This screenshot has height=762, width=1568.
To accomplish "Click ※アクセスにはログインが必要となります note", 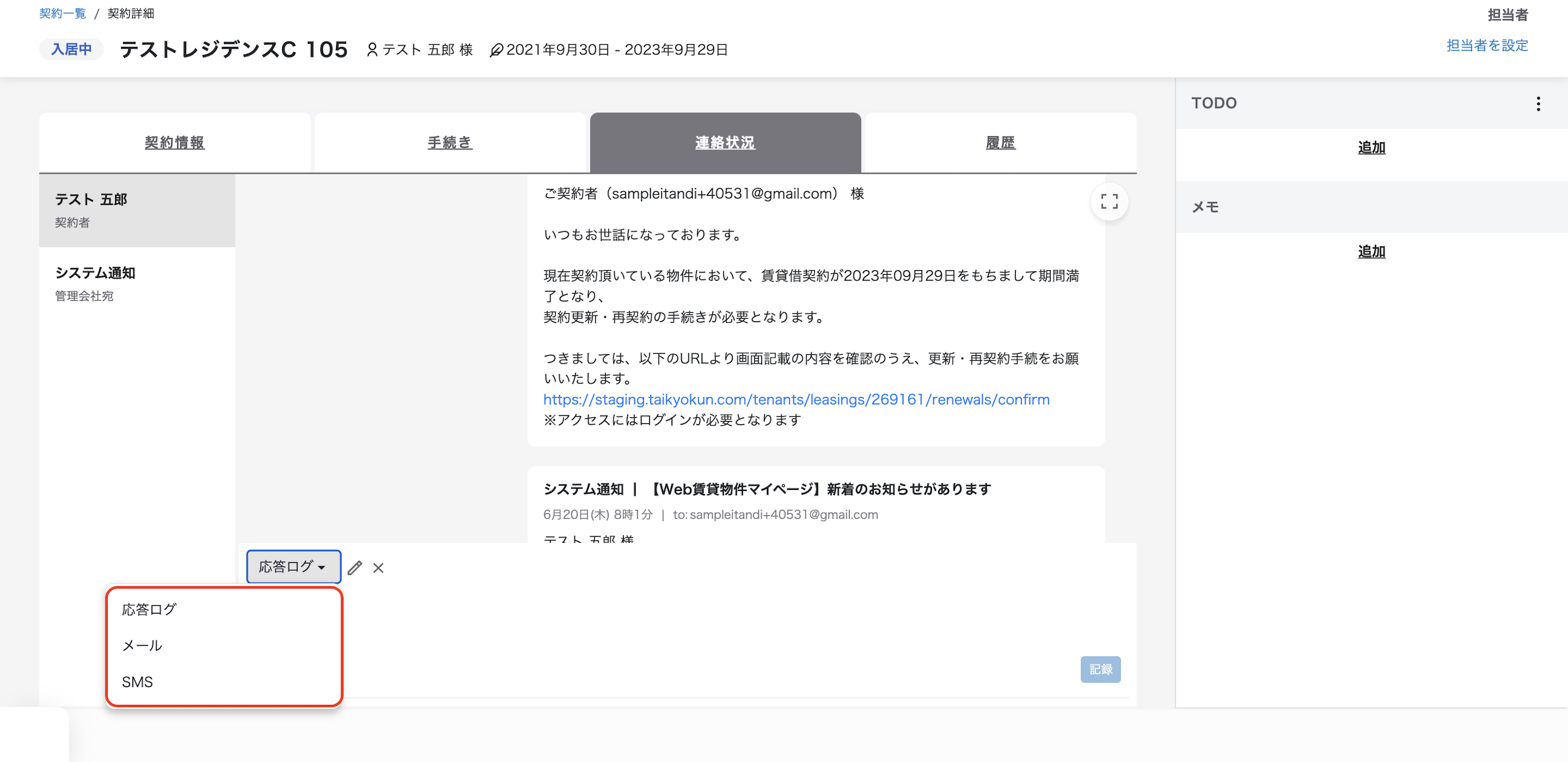I will pyautogui.click(x=672, y=419).
